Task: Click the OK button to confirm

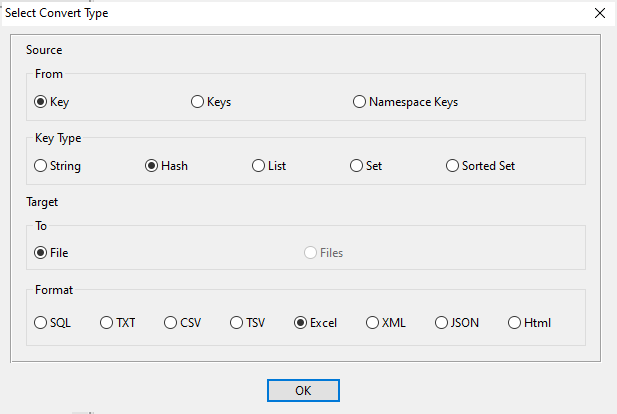Action: coord(304,390)
